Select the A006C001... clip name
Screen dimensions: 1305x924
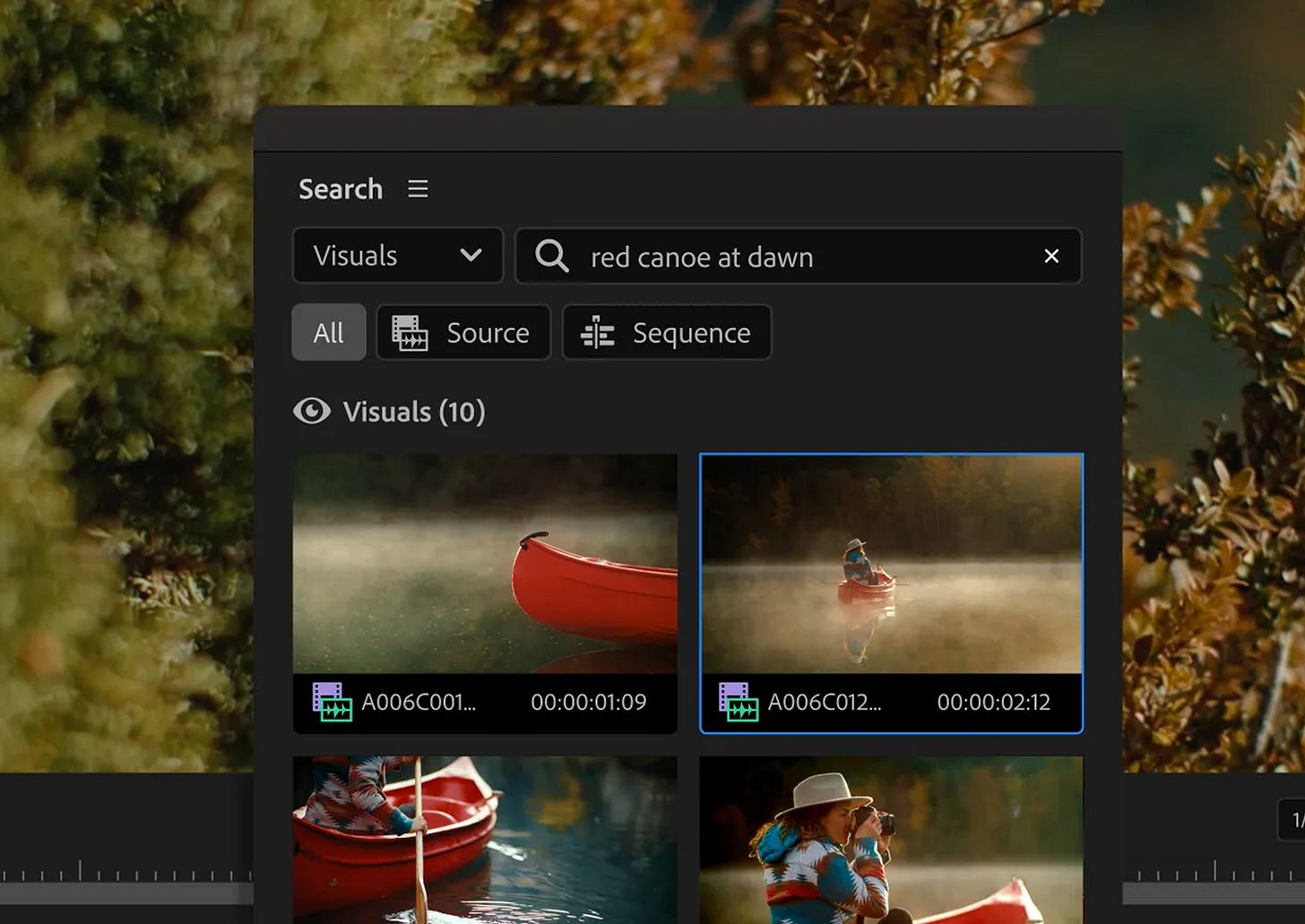coord(419,703)
